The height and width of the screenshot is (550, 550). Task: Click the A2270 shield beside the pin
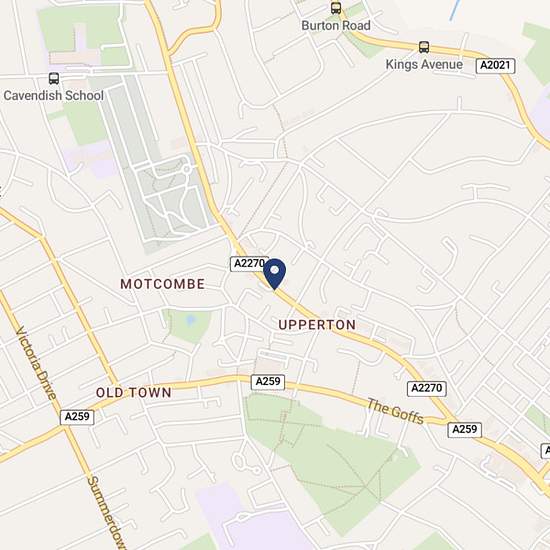coord(249,264)
